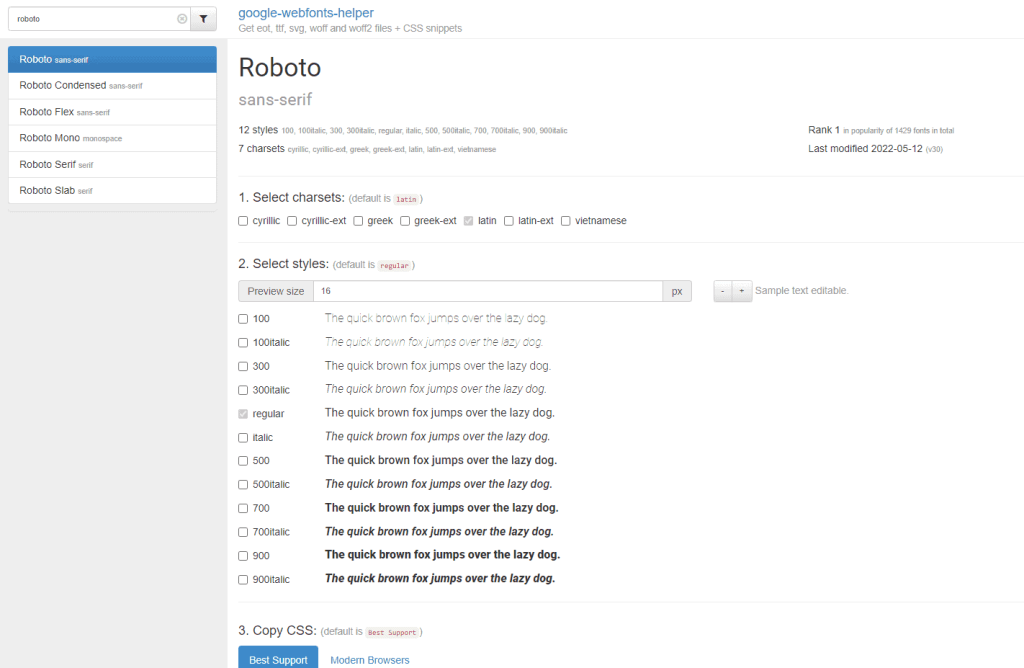Check the 500italic style checkbox
The width and height of the screenshot is (1024, 668).
[243, 485]
